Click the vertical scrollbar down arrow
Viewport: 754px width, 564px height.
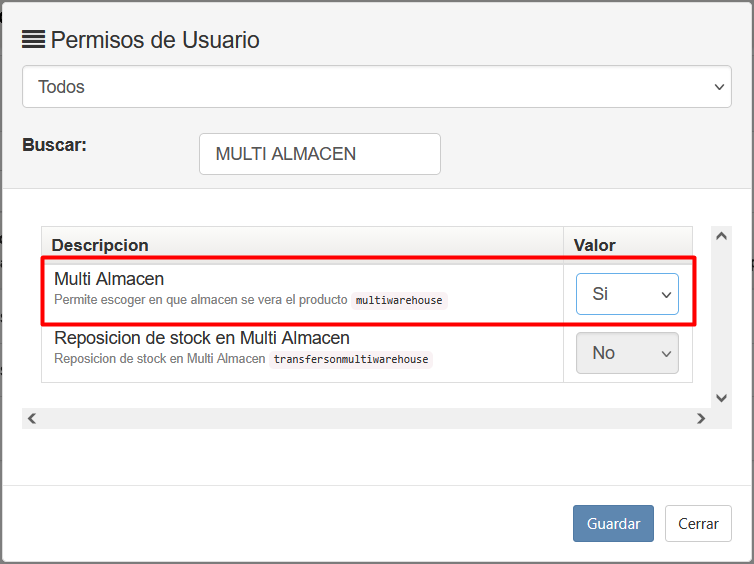(720, 397)
